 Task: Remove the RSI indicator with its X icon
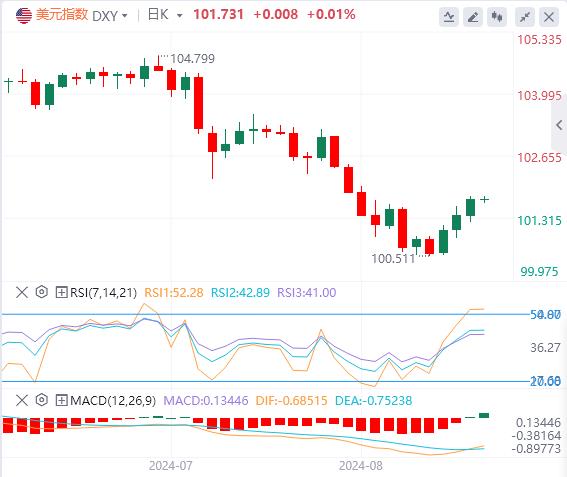click(22, 292)
